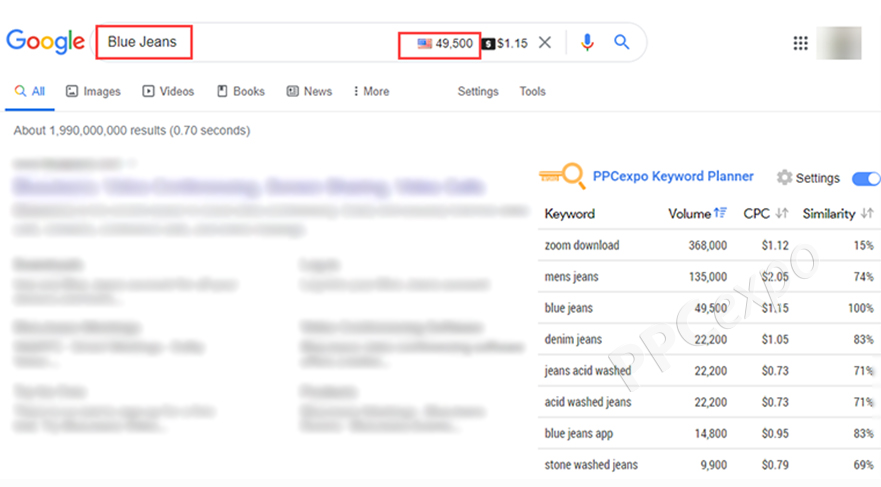Open the Google apps grid icon

coord(800,43)
